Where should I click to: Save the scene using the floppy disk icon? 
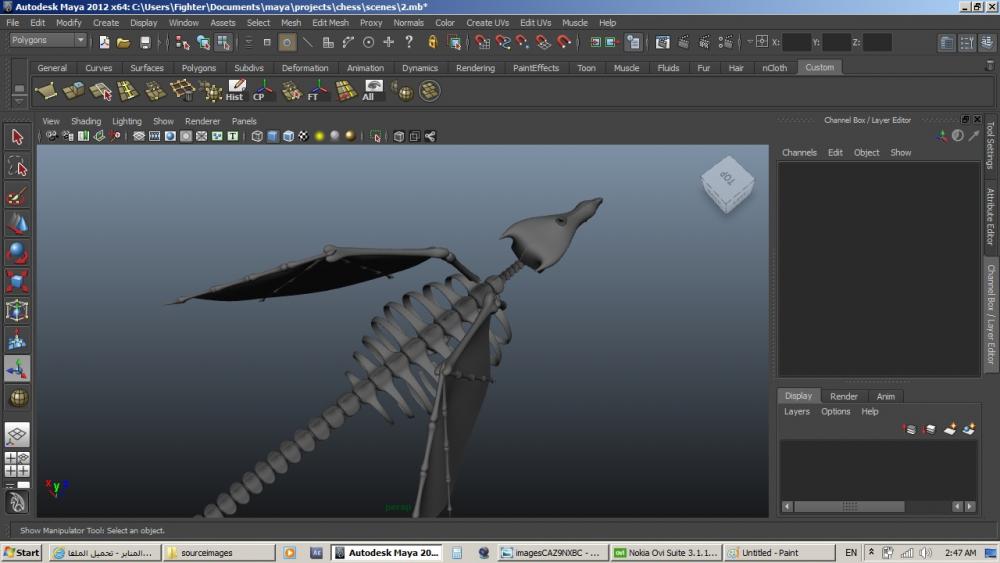pos(145,42)
